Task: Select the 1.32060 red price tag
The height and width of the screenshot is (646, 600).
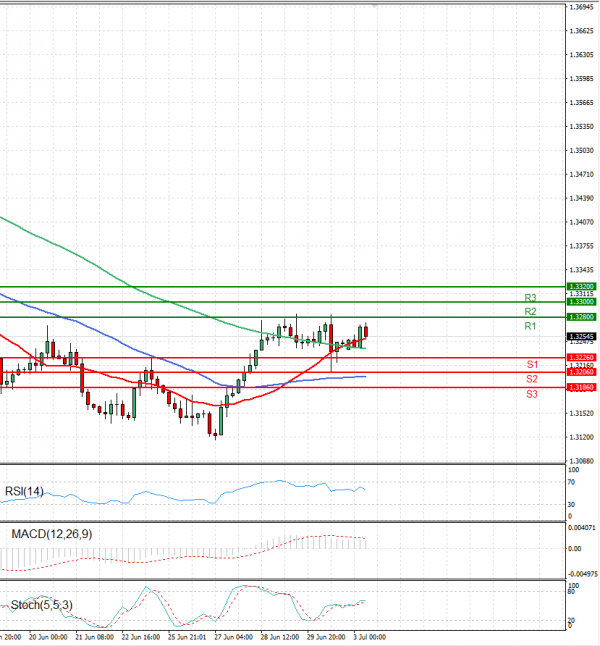Action: (579, 372)
